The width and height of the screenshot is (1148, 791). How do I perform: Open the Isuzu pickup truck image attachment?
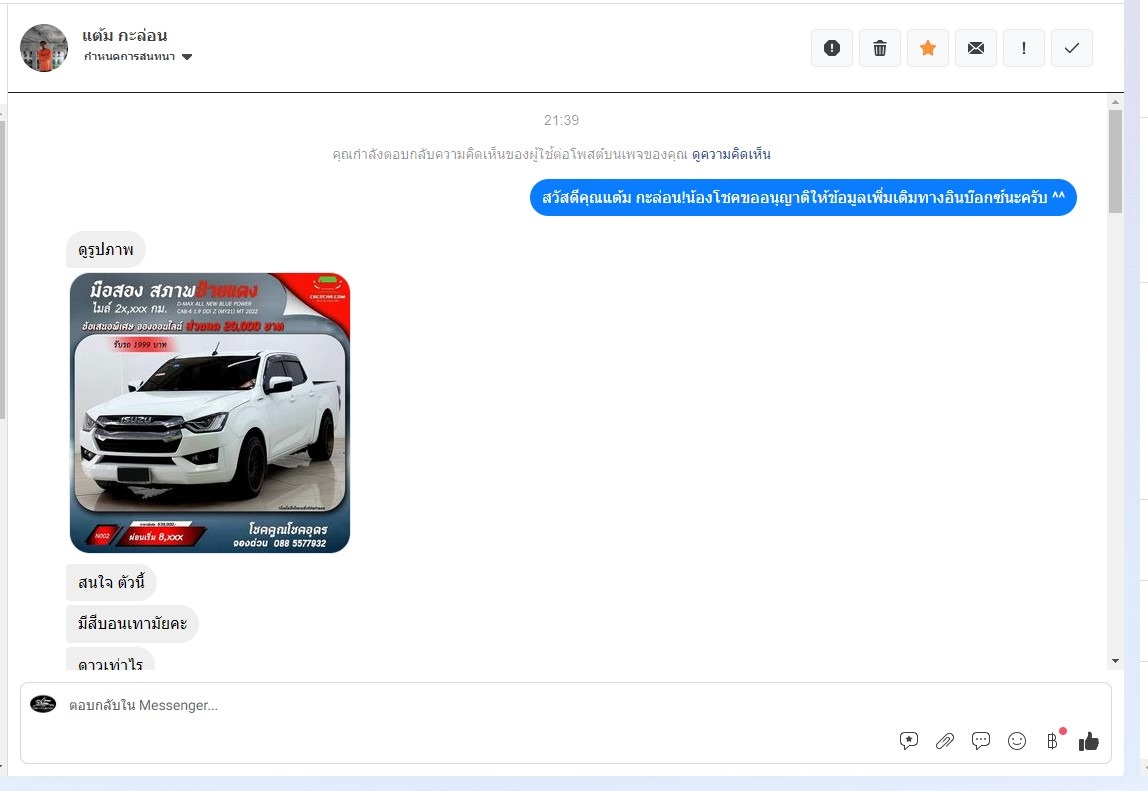point(210,413)
